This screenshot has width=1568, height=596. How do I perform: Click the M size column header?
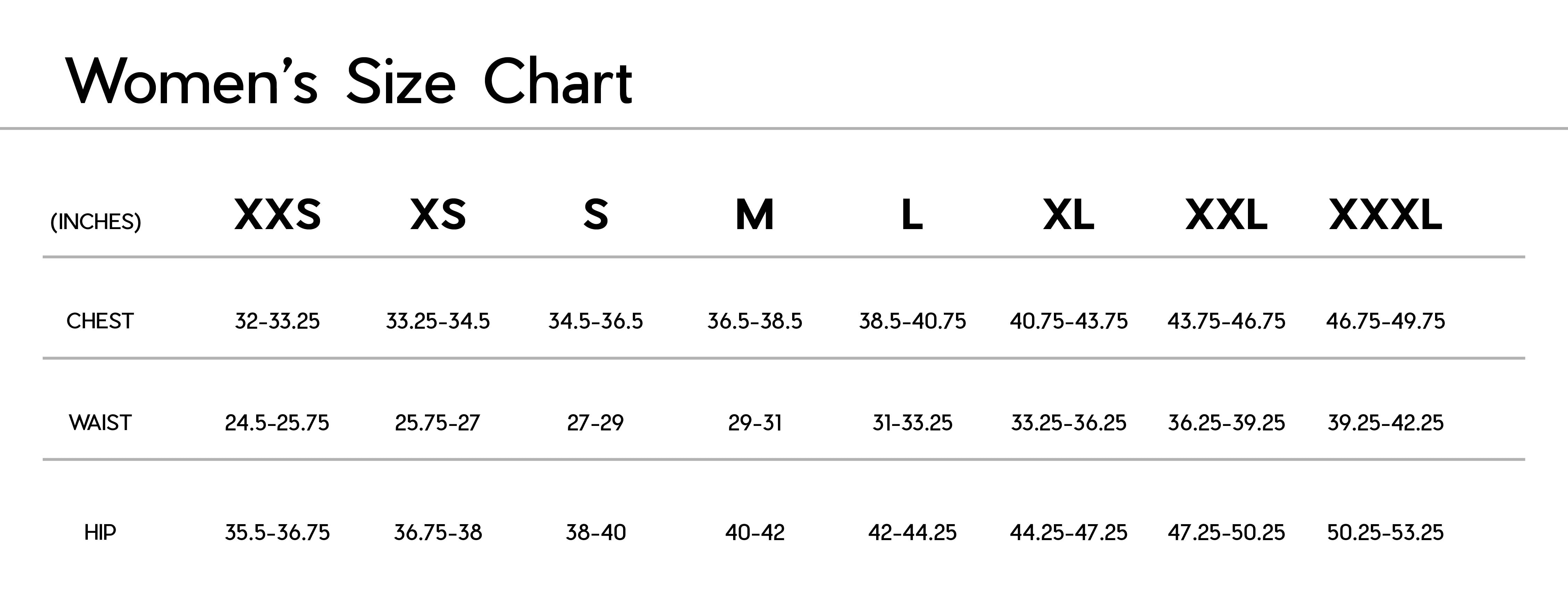pos(755,215)
